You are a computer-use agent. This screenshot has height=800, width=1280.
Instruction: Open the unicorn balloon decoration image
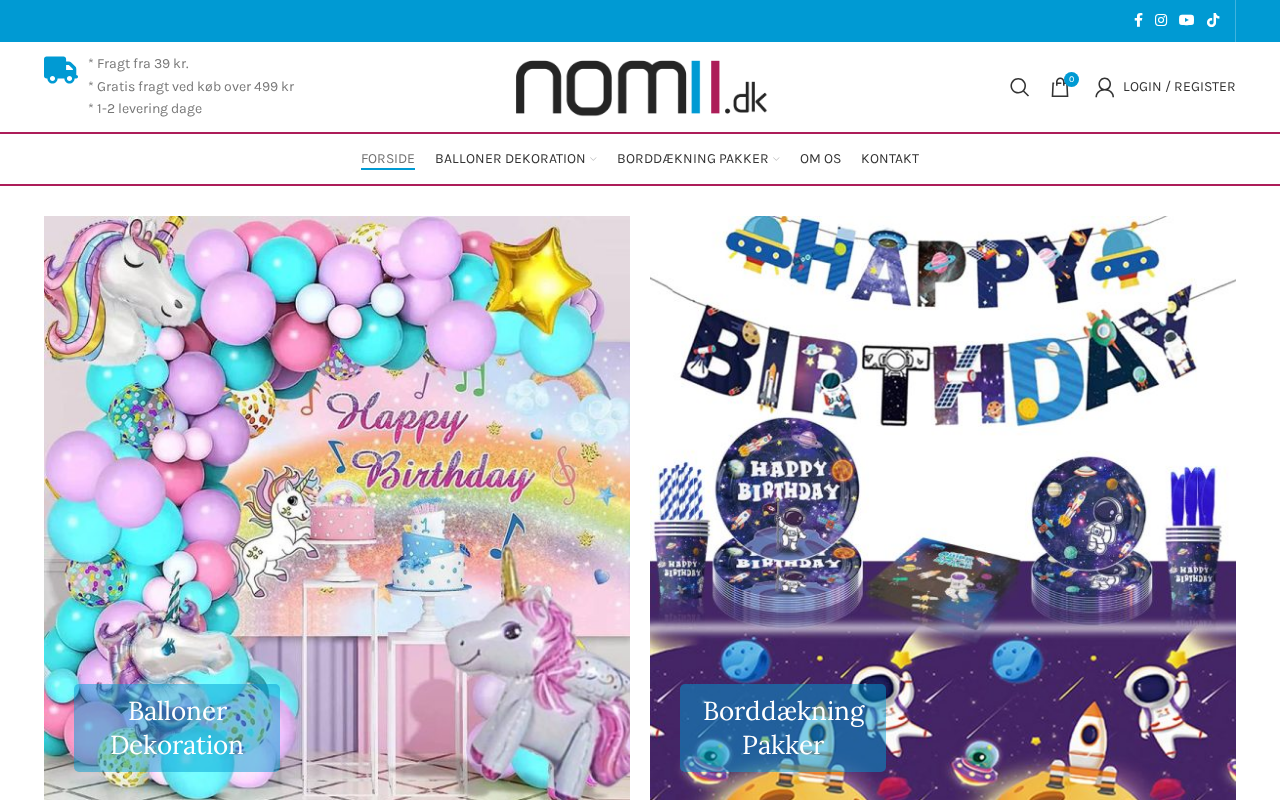point(337,450)
